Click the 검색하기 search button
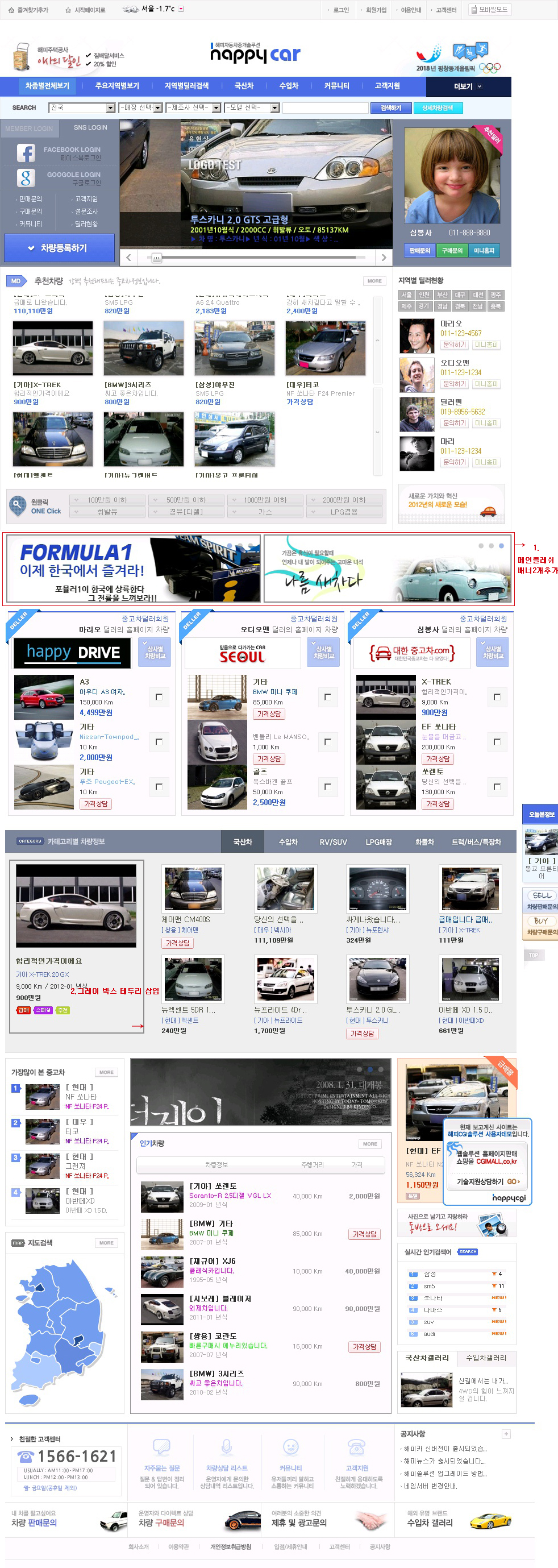 tap(391, 108)
